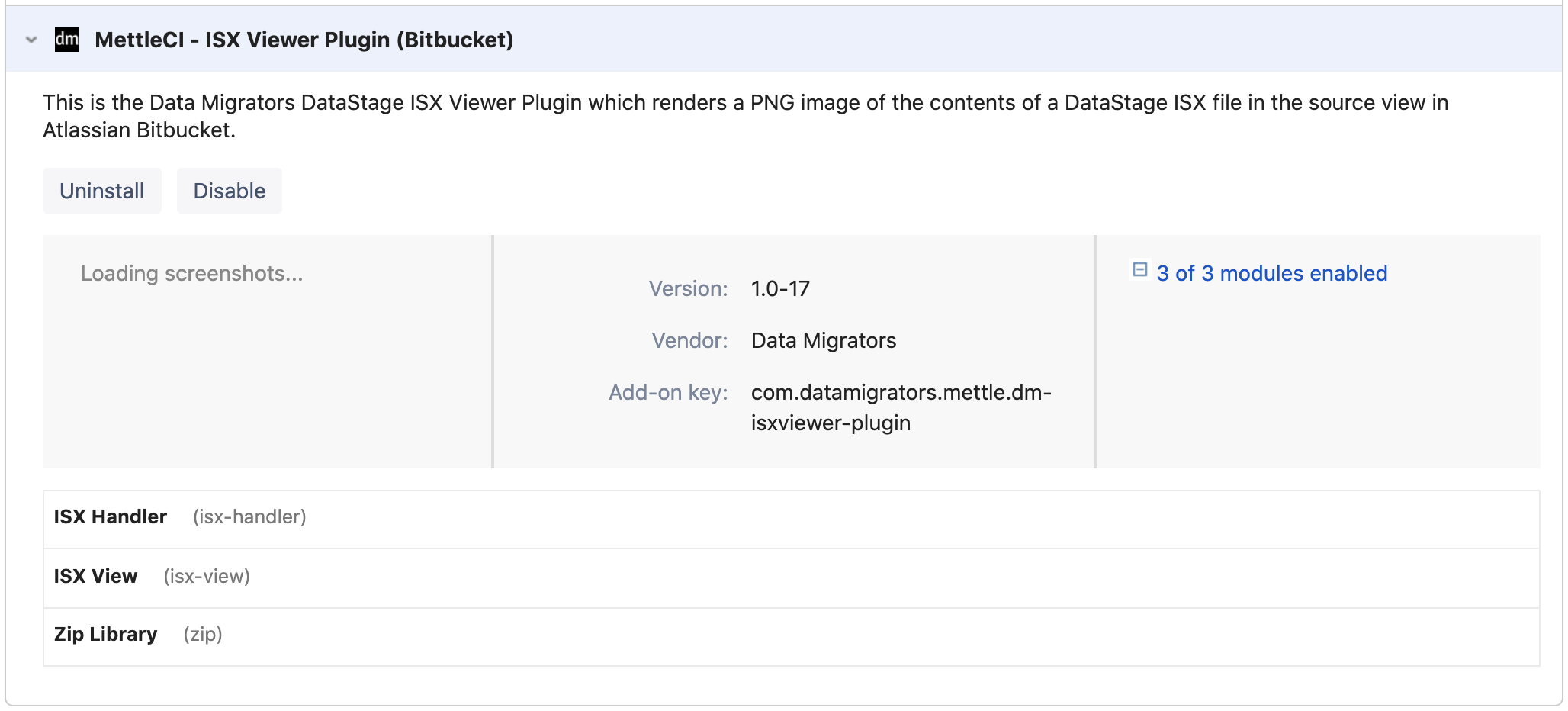1568x711 pixels.
Task: Click the version number 1.0-17
Action: tap(780, 288)
